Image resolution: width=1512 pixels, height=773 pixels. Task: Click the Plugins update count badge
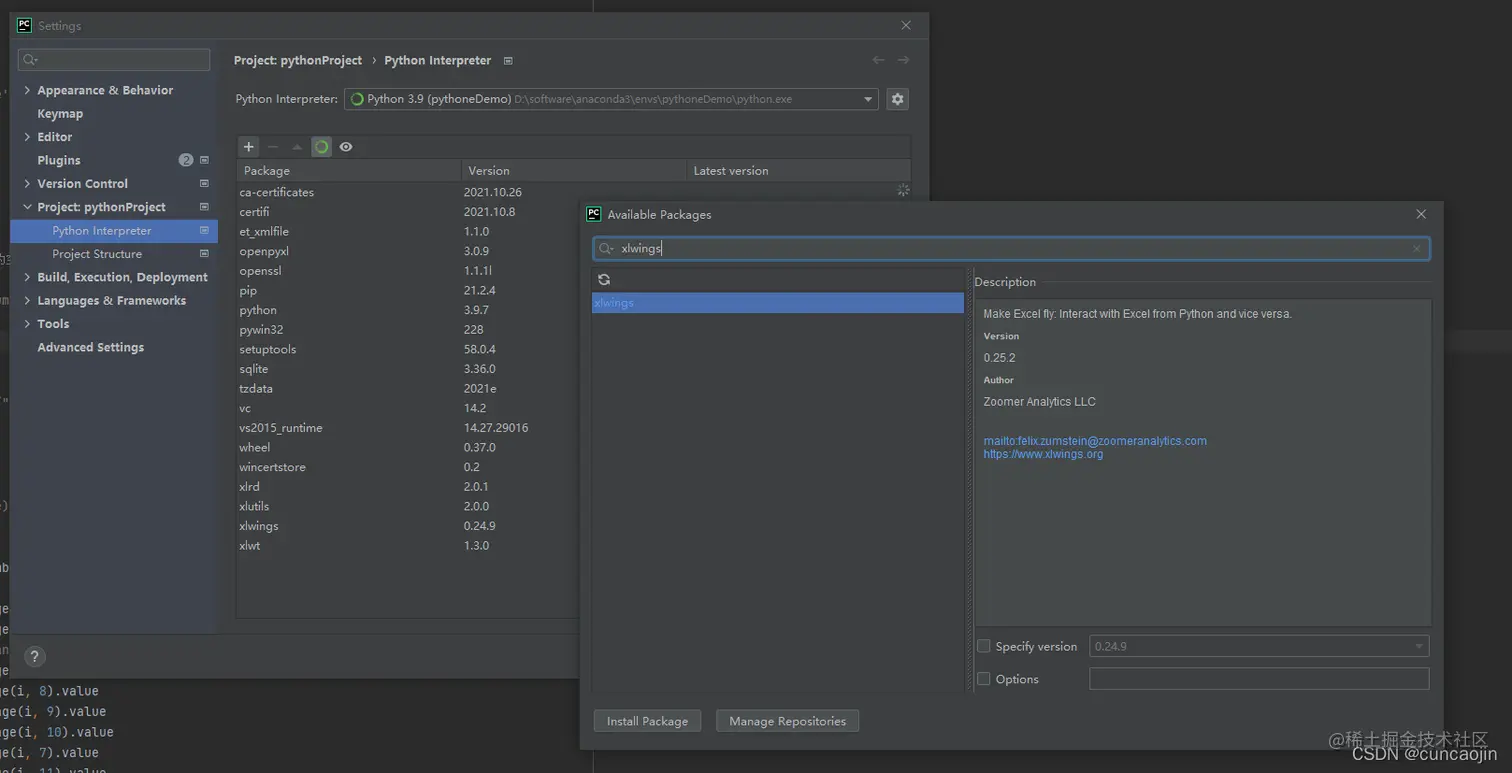click(186, 160)
